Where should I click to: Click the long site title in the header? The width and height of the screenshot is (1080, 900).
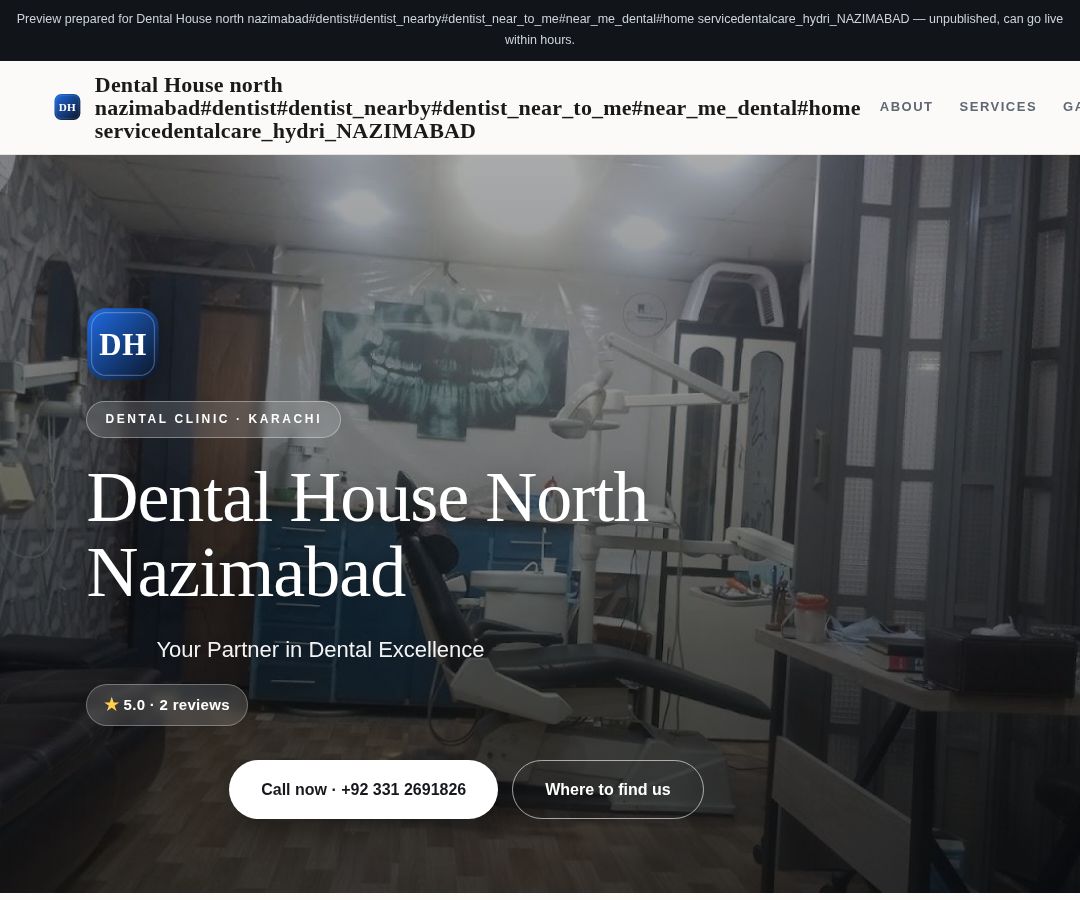[477, 108]
